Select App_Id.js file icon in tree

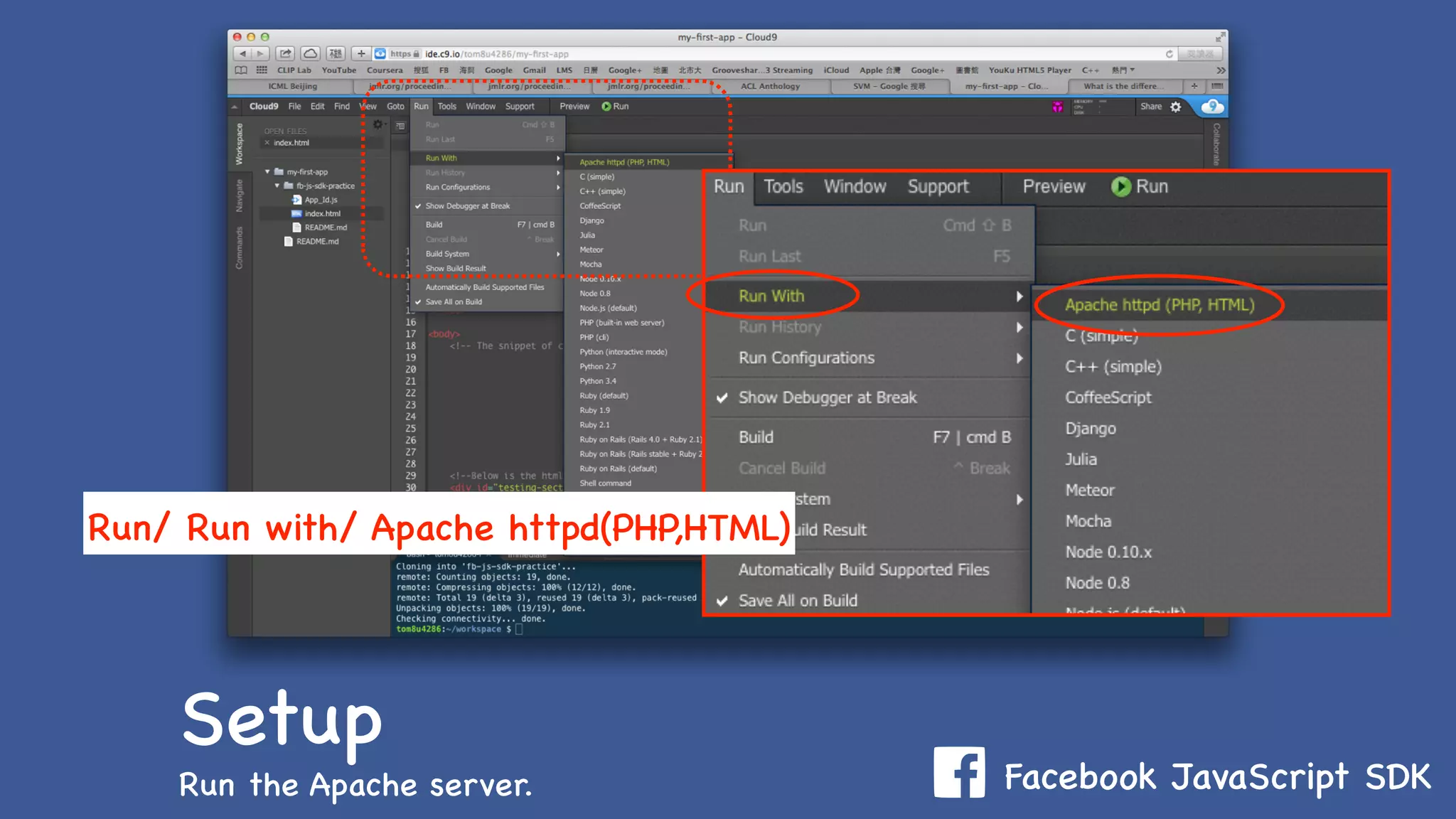(x=296, y=200)
